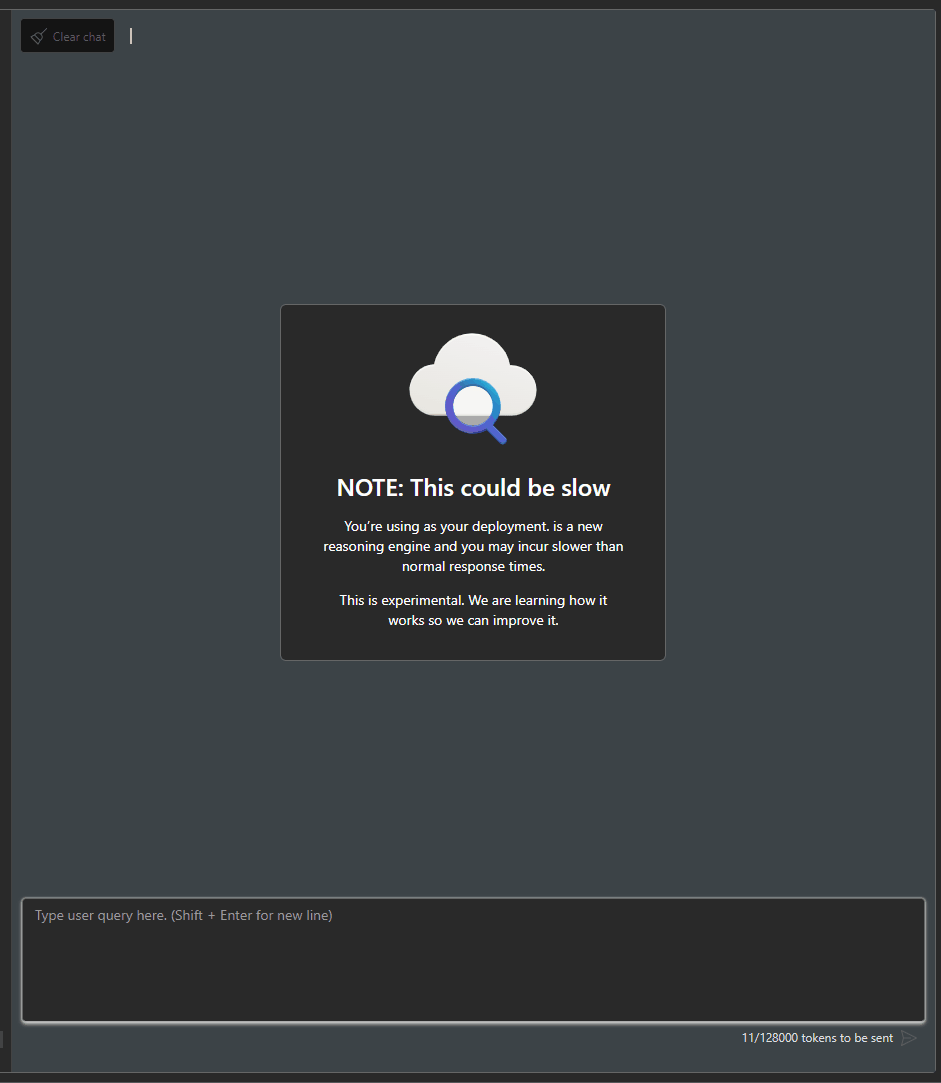Click the 'You're using as your deployment' paragraph
The image size is (941, 1083).
pos(473,546)
